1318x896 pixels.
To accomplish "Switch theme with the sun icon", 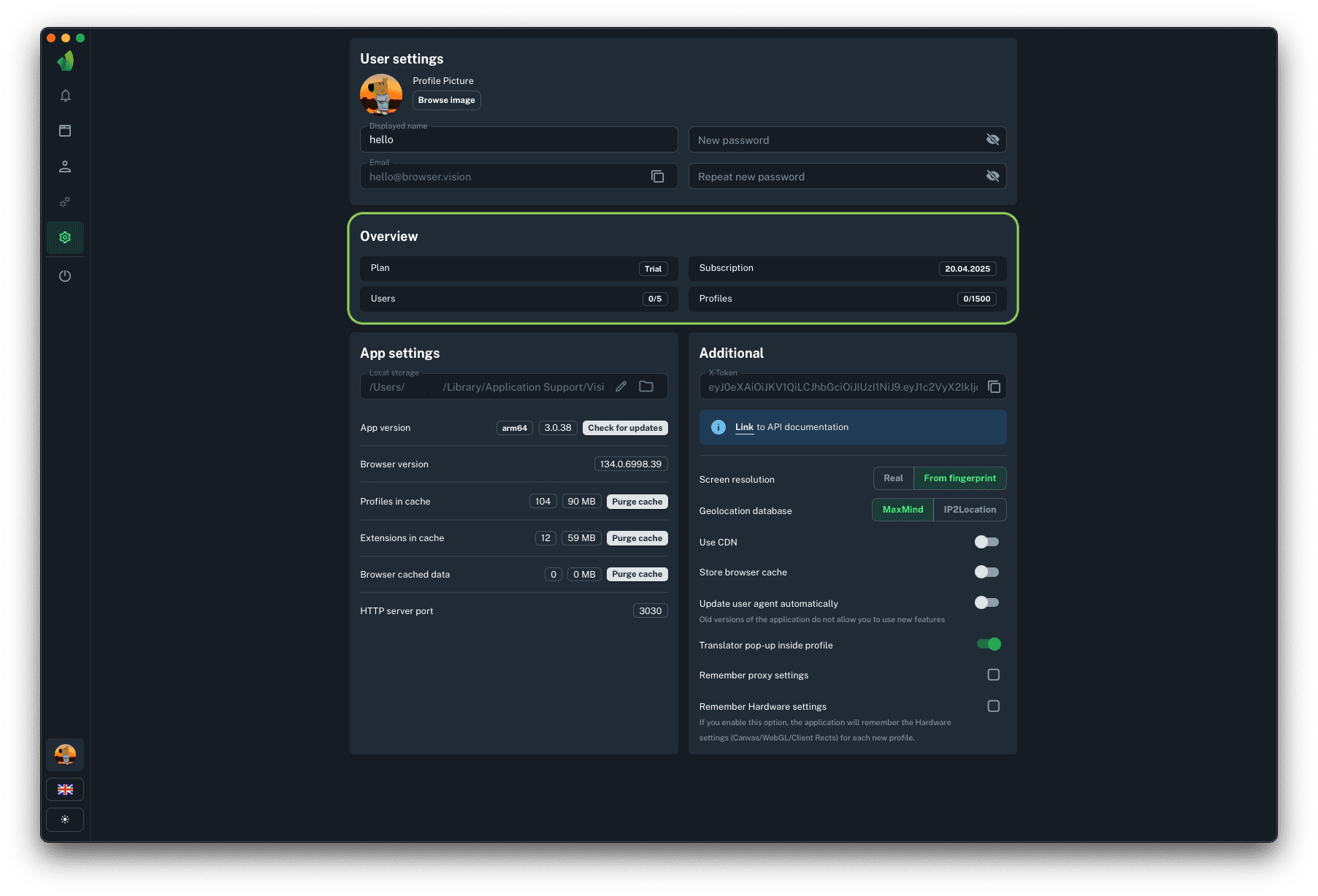I will 65,819.
